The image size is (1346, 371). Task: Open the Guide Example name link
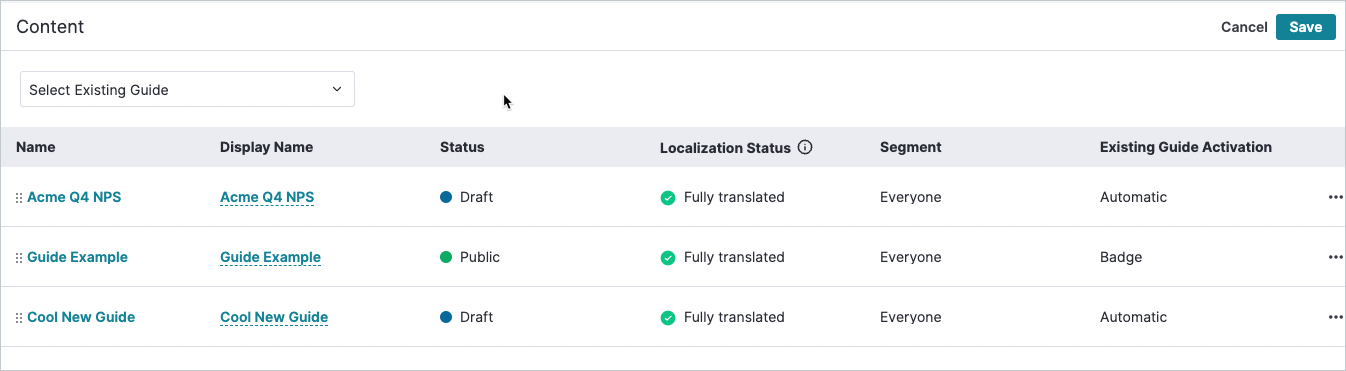(x=77, y=257)
